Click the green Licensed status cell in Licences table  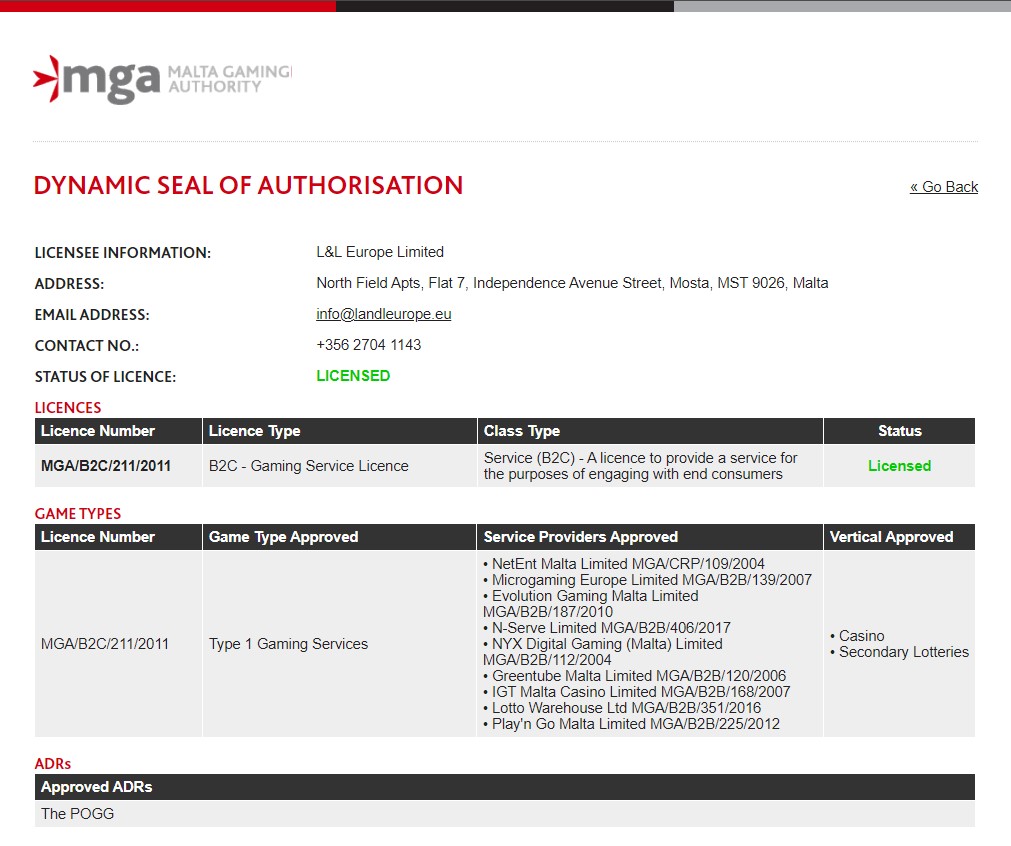tap(899, 466)
